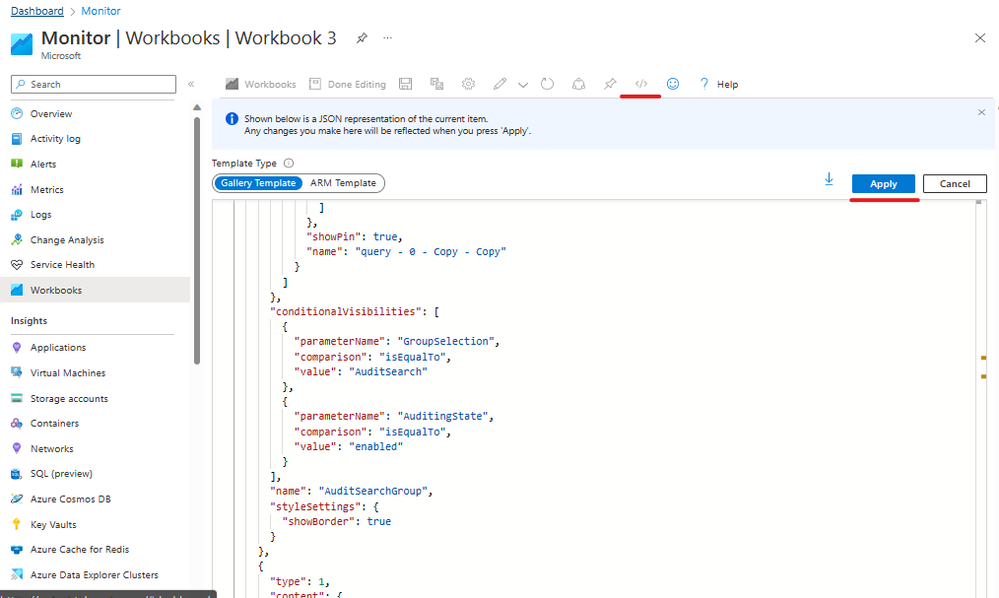The height and width of the screenshot is (598, 999).
Task: Open Help from the toolbar
Action: [x=719, y=84]
